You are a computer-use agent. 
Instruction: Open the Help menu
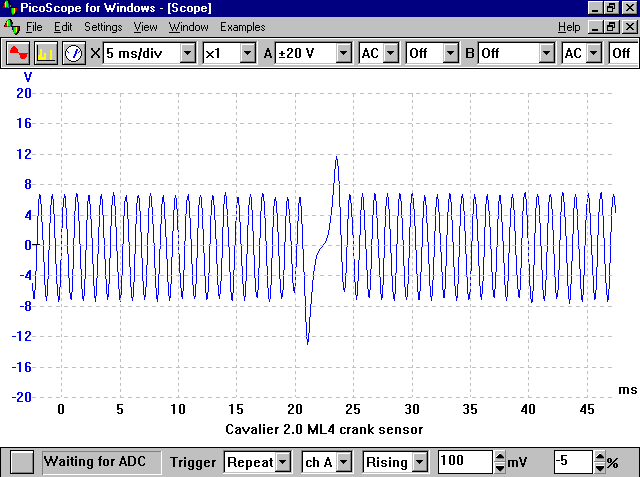point(569,27)
